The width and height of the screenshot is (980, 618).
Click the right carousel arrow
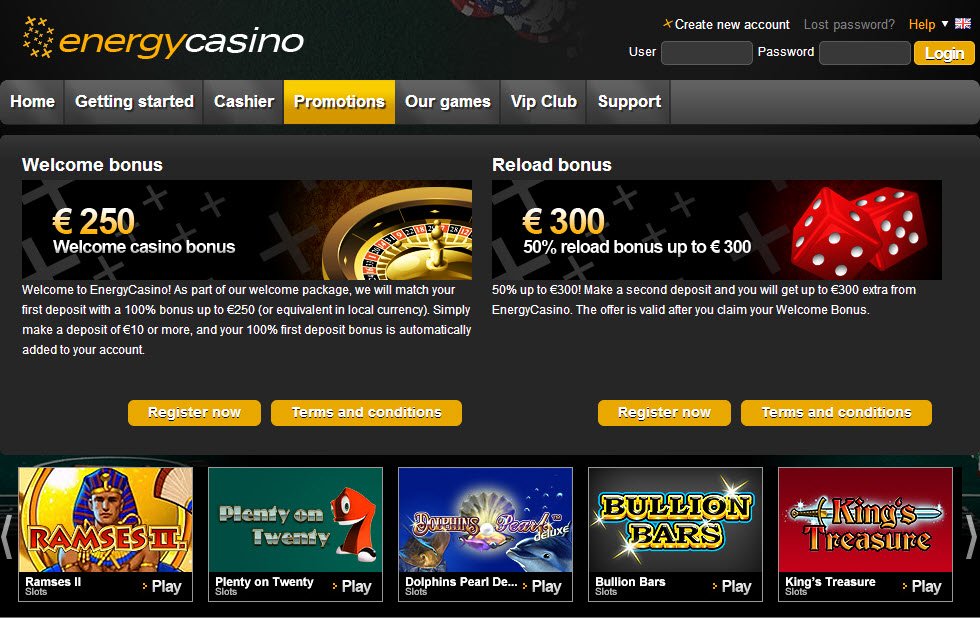click(972, 535)
